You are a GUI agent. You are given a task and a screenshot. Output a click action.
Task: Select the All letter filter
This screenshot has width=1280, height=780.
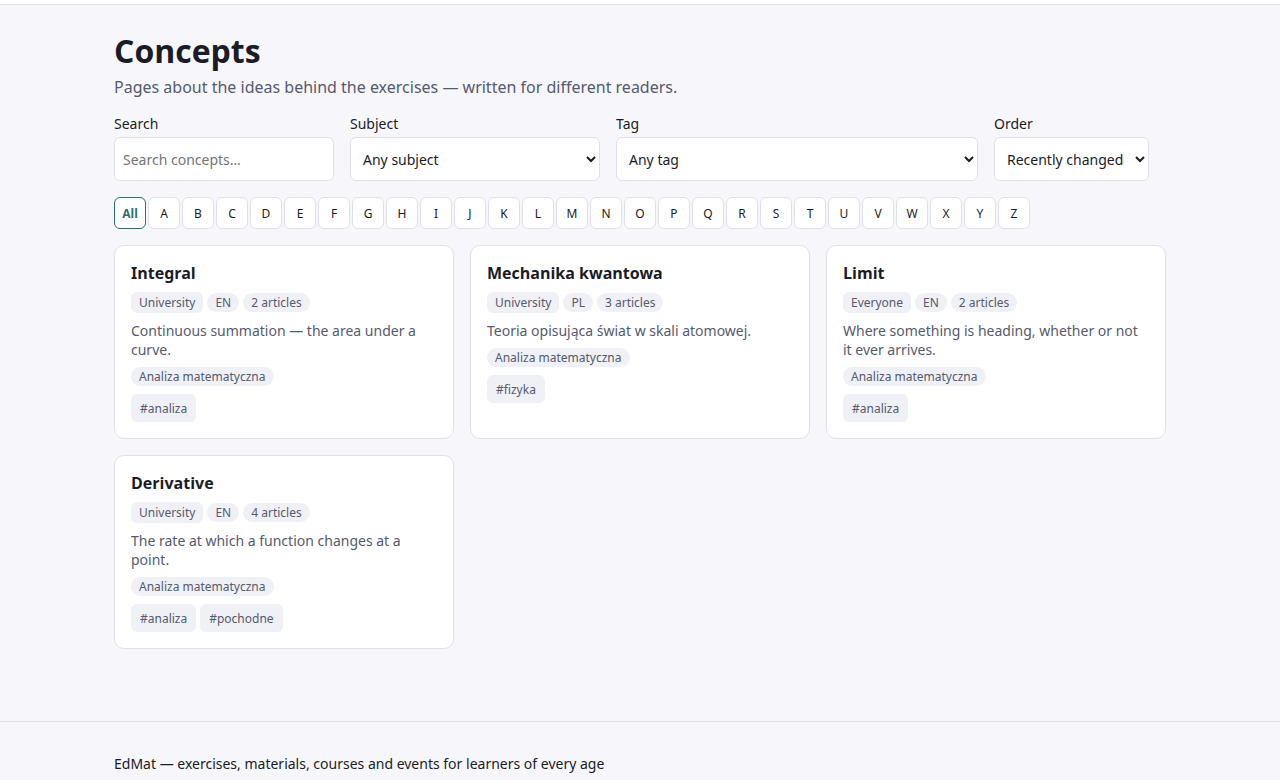[x=130, y=213]
